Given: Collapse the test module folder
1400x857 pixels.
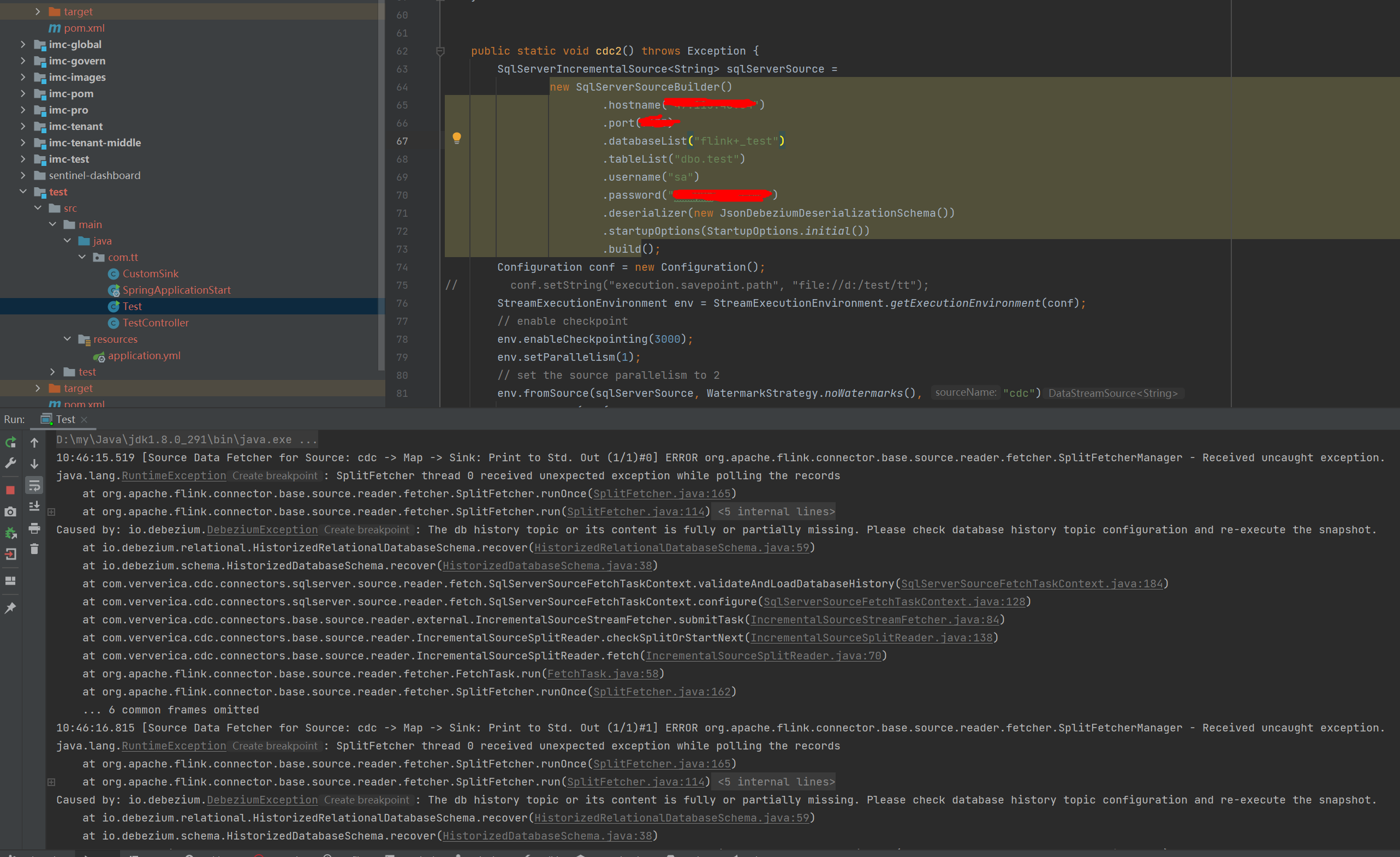Looking at the screenshot, I should (23, 192).
